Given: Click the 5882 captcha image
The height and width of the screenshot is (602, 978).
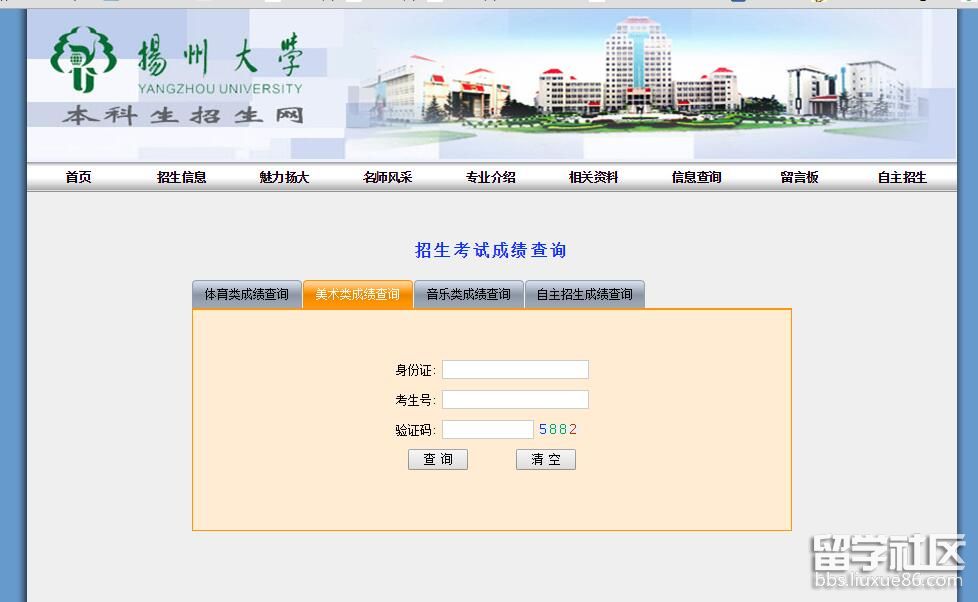Looking at the screenshot, I should [558, 429].
